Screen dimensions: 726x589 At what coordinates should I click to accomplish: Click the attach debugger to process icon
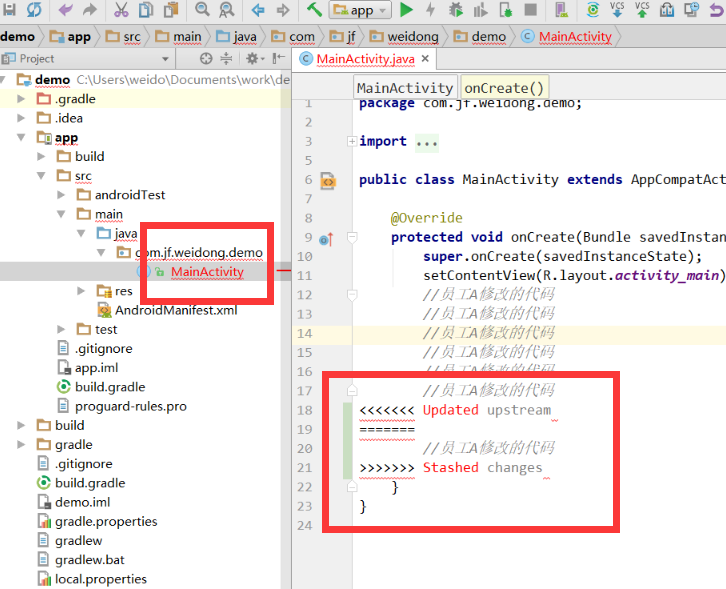click(x=506, y=10)
